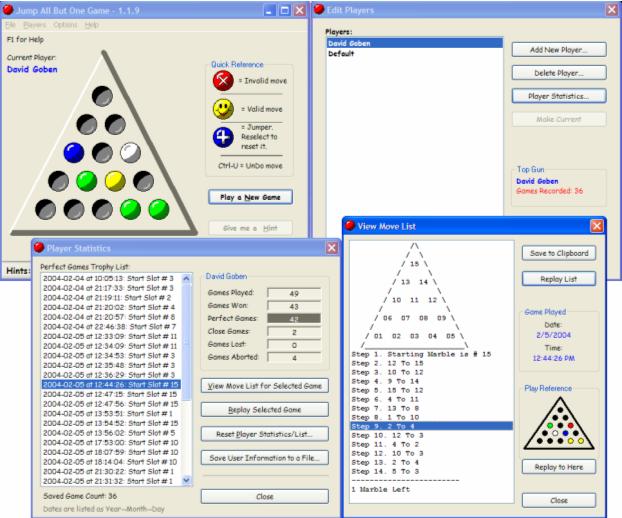Open the Options menu
622x518 pixels.
click(65, 24)
